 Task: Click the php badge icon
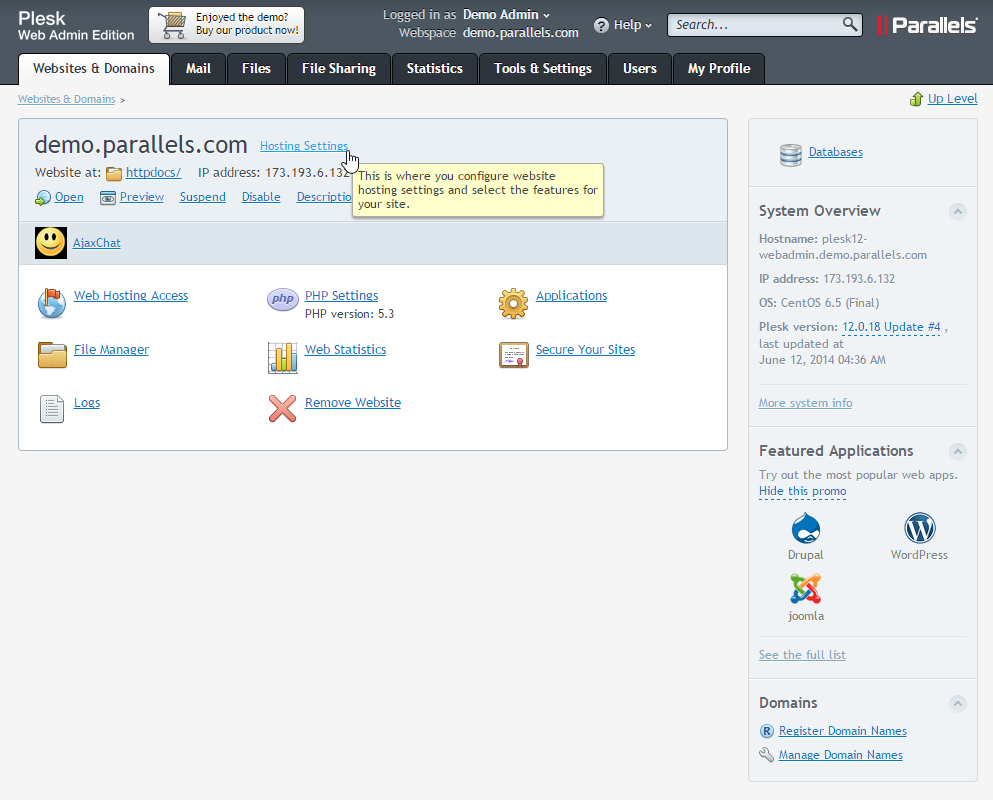[x=282, y=298]
